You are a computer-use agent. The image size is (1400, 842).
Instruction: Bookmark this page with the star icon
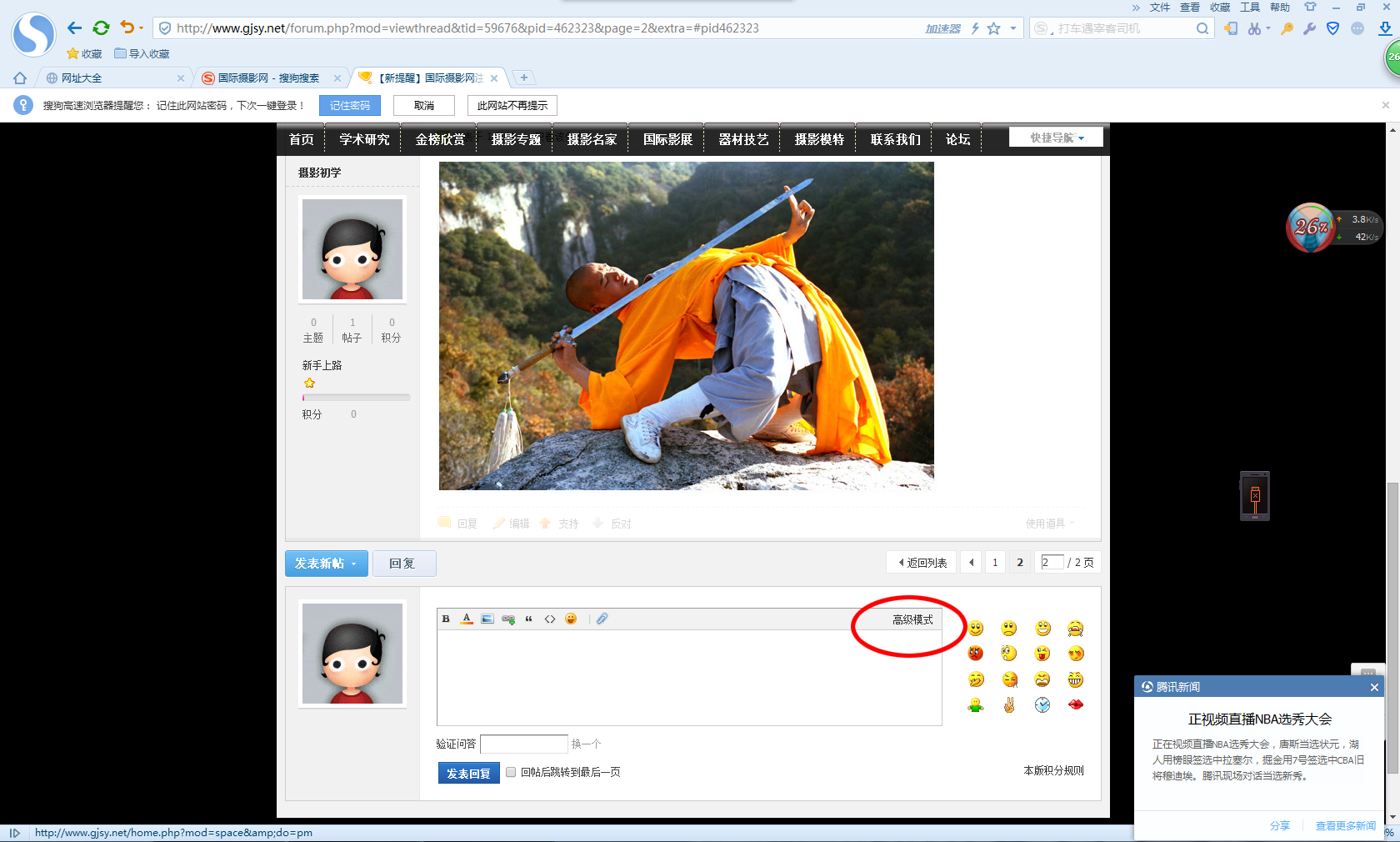coord(993,28)
